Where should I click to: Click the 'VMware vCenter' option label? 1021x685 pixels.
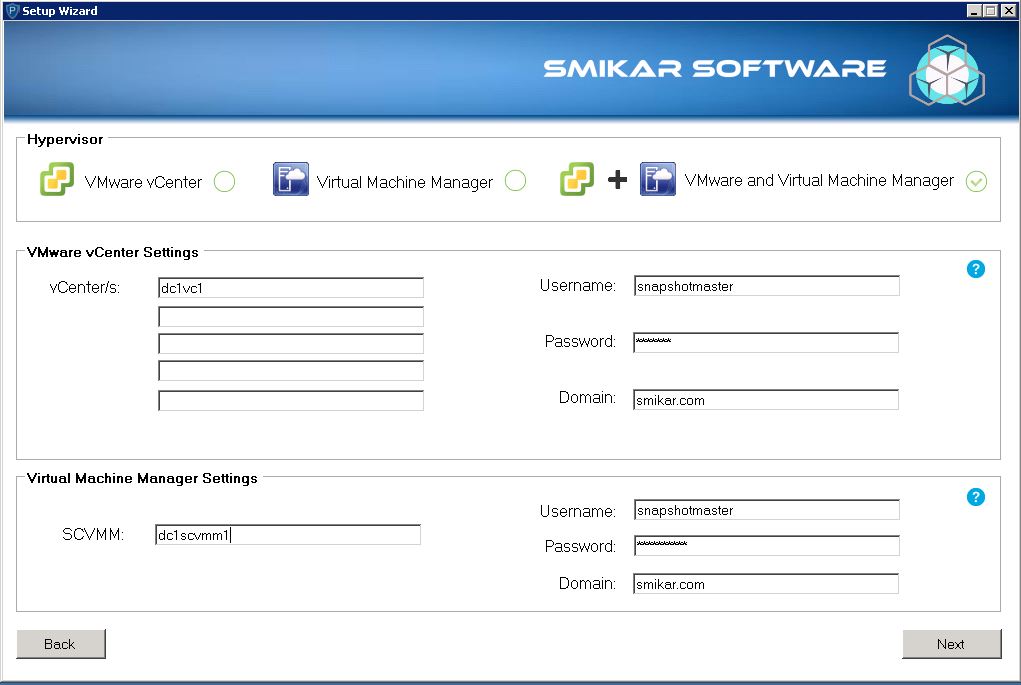click(143, 182)
